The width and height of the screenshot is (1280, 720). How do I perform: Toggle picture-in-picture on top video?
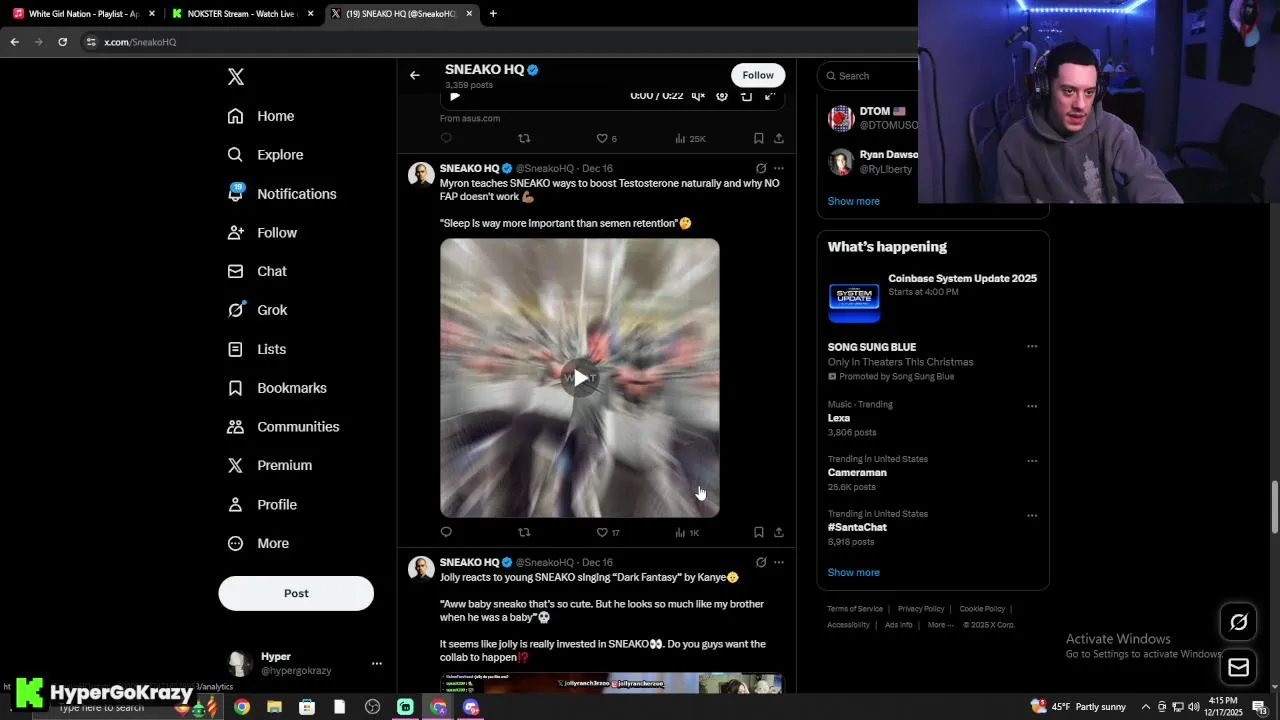point(746,96)
